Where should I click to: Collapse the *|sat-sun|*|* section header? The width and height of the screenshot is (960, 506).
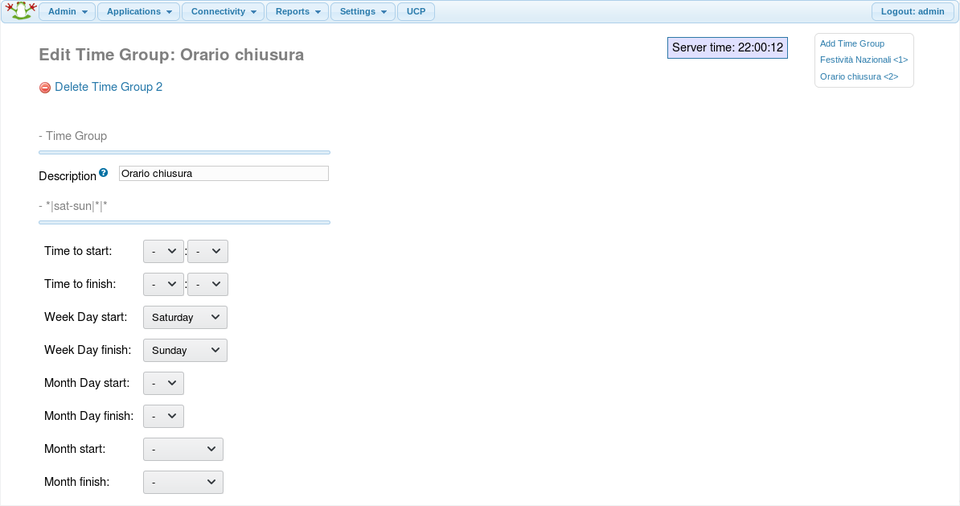point(73,206)
